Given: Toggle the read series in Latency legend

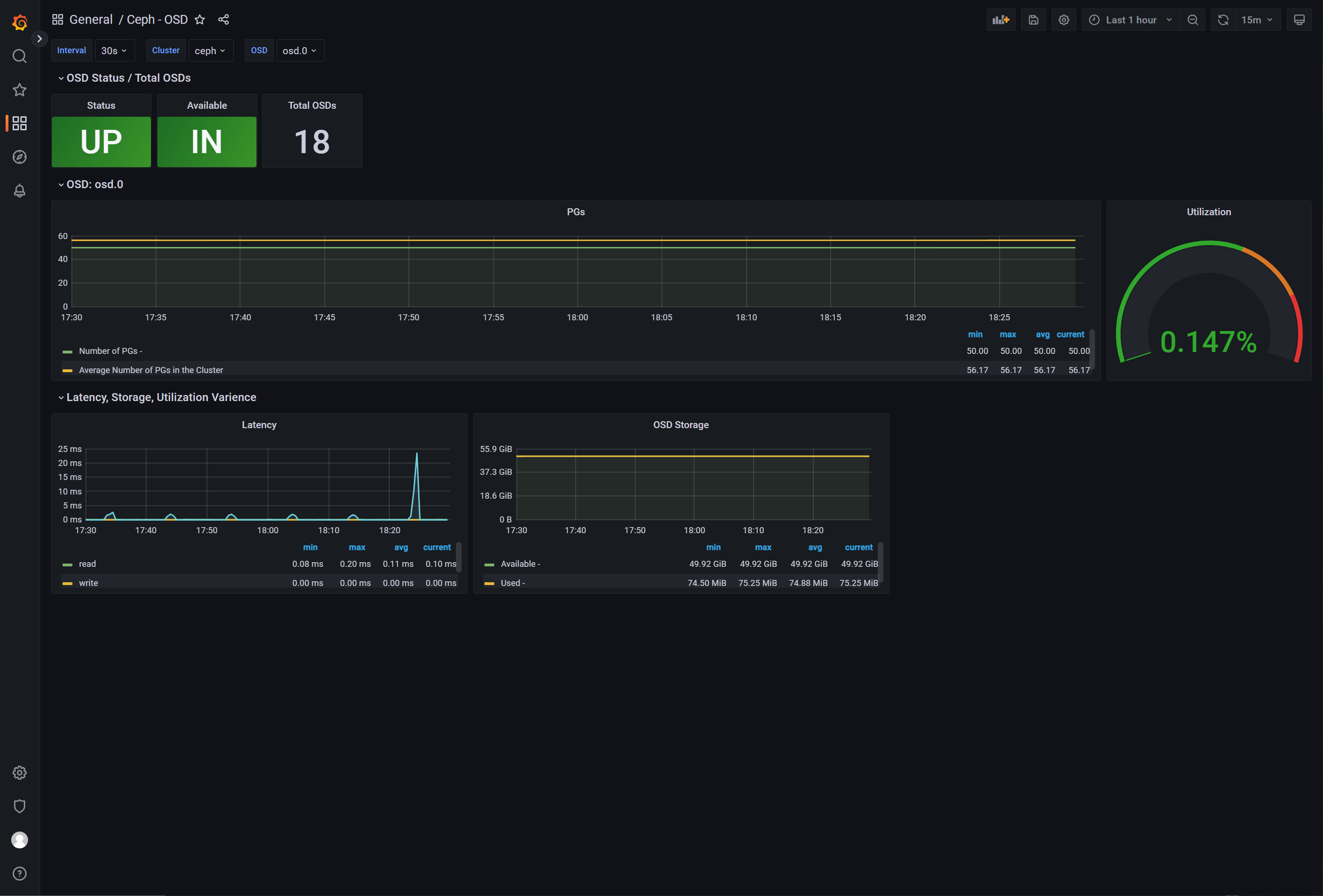Looking at the screenshot, I should coord(87,564).
